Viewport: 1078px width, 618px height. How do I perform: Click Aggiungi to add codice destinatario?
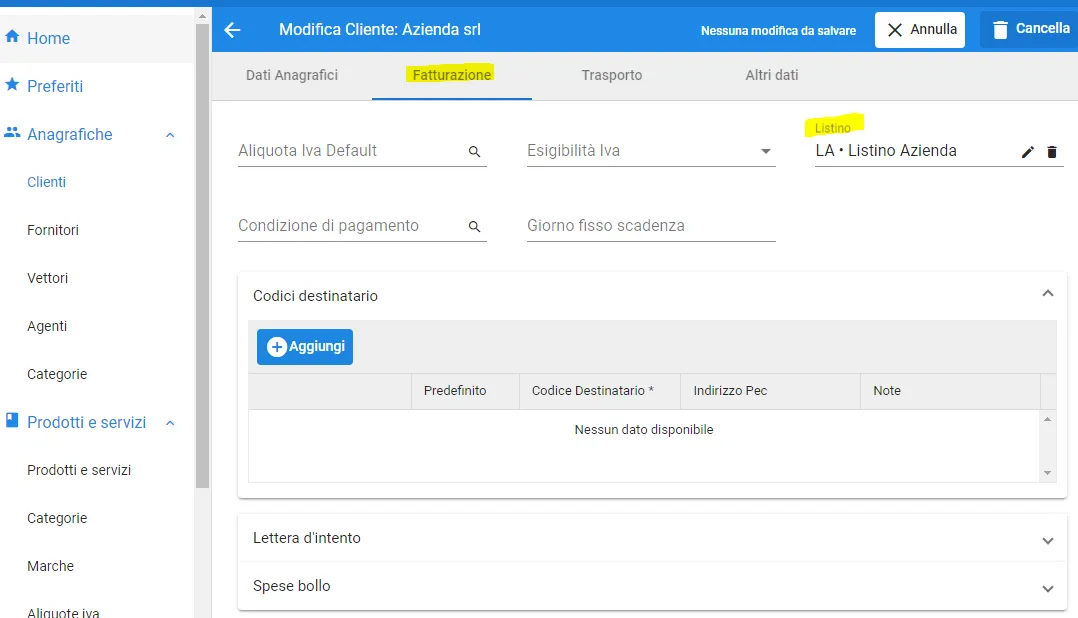(x=305, y=346)
